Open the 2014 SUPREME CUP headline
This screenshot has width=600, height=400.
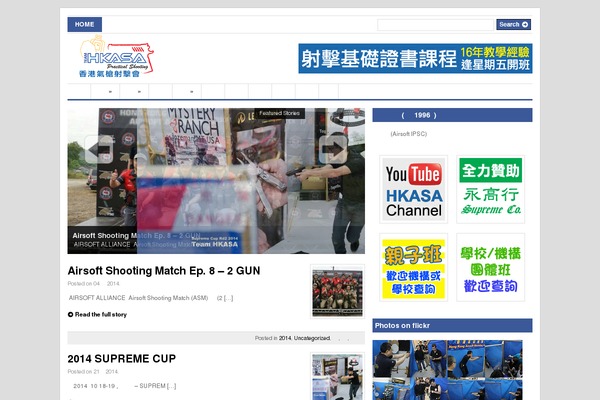coord(122,359)
